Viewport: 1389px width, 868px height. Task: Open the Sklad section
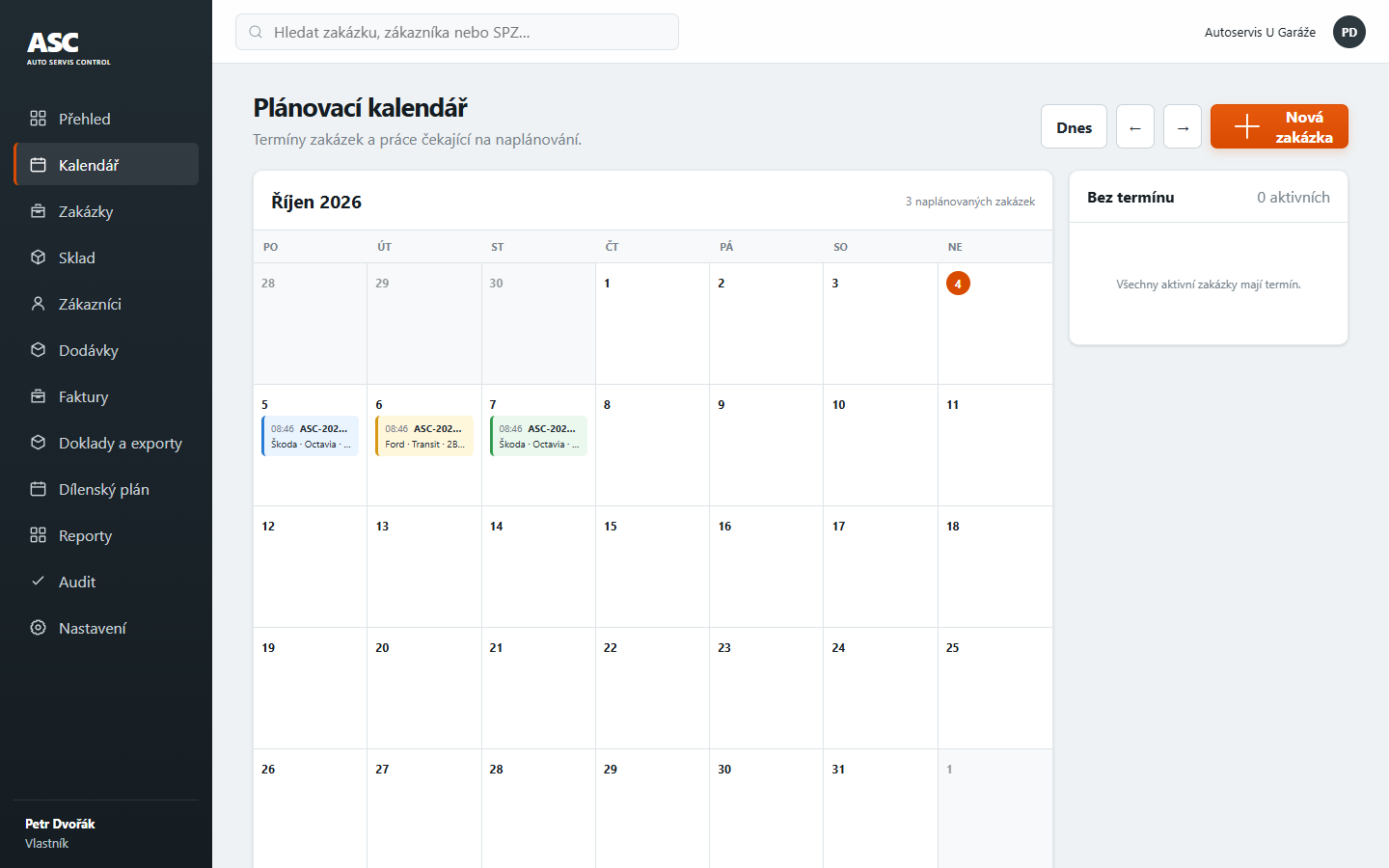pyautogui.click(x=106, y=258)
